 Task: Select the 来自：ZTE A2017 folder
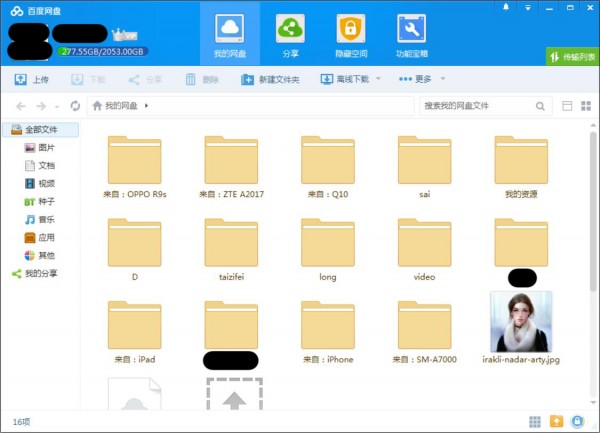pyautogui.click(x=232, y=167)
